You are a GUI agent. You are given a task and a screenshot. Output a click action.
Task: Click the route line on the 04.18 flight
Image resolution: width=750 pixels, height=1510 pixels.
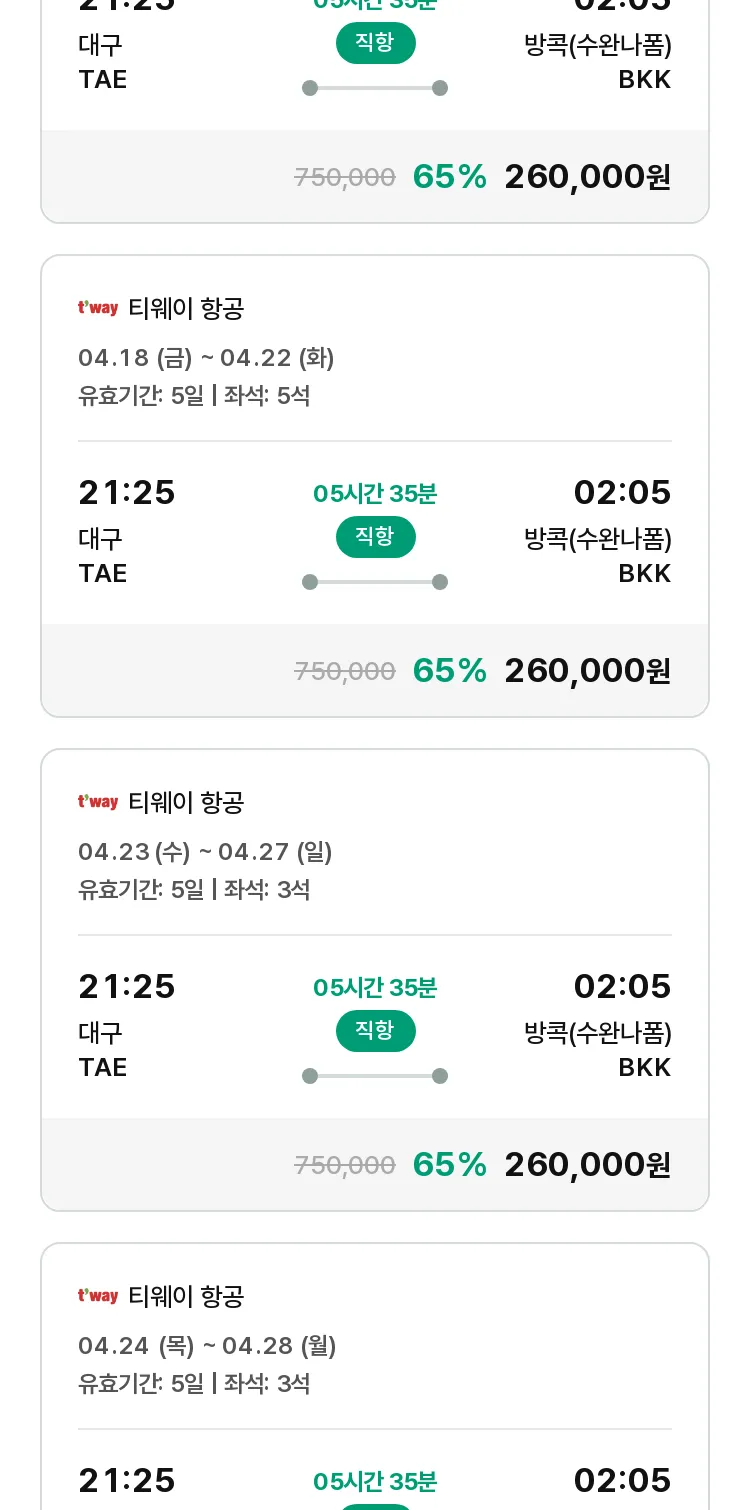click(x=375, y=582)
